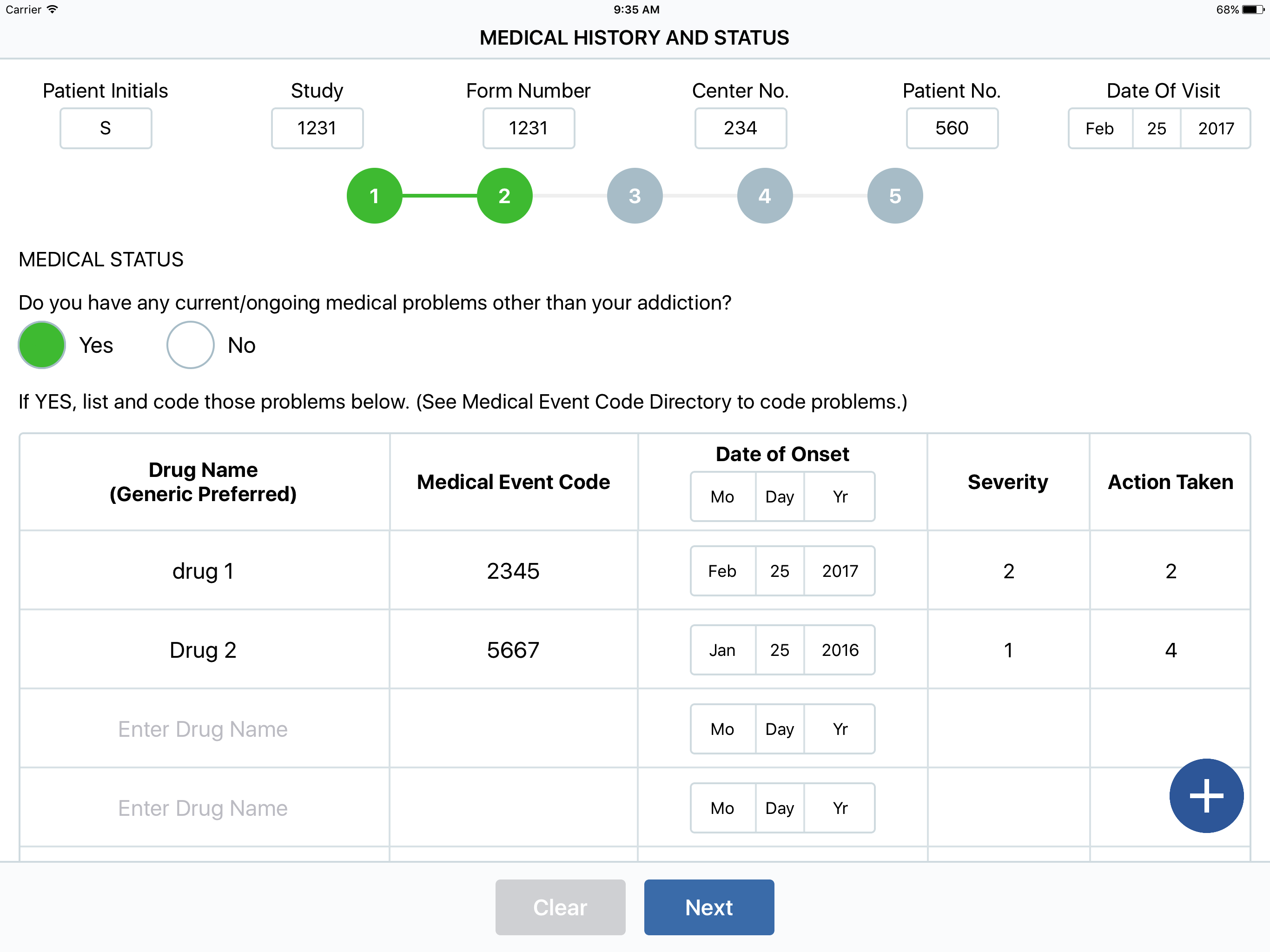Tap first Enter Drug Name placeholder
1270x952 pixels.
point(203,728)
